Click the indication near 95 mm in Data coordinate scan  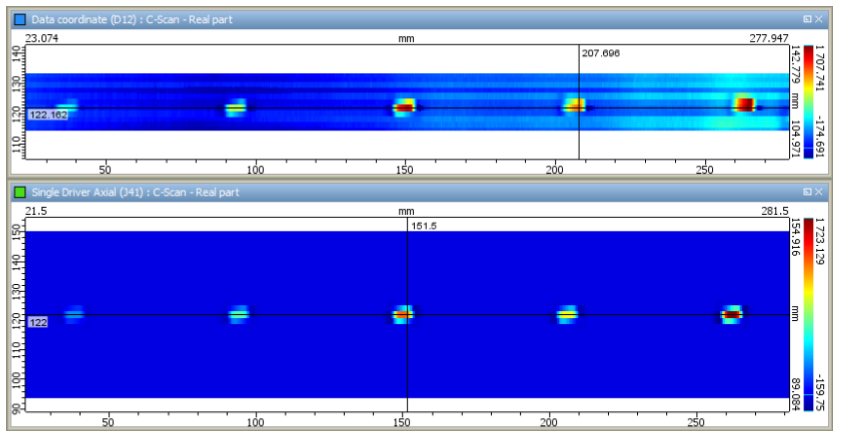click(x=235, y=107)
